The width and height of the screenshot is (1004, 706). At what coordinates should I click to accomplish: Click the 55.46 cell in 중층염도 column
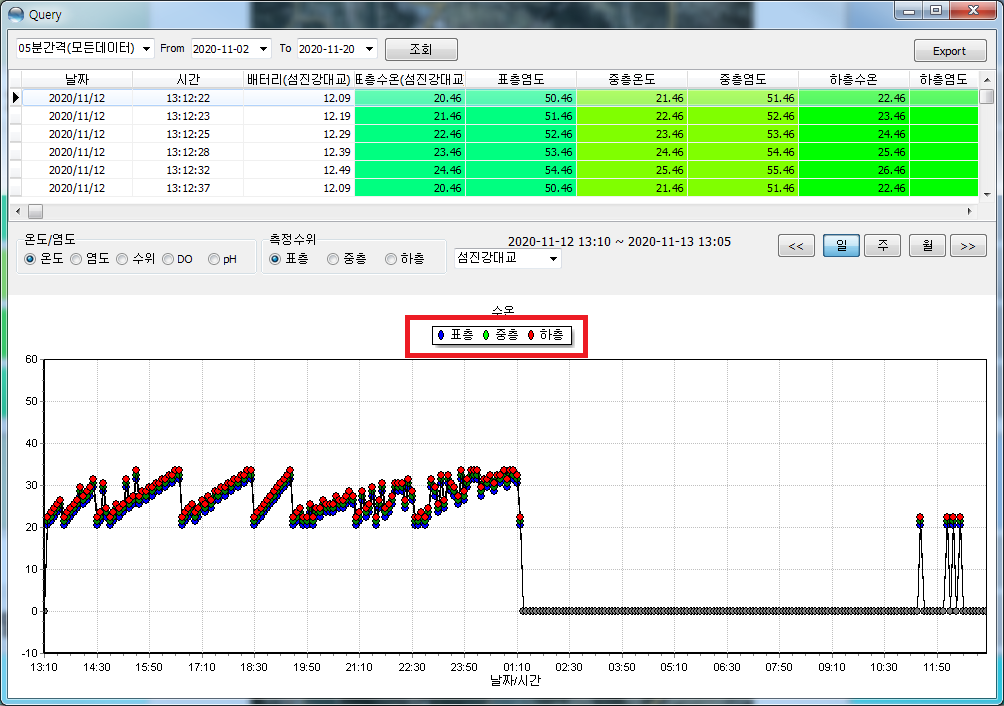pyautogui.click(x=743, y=170)
